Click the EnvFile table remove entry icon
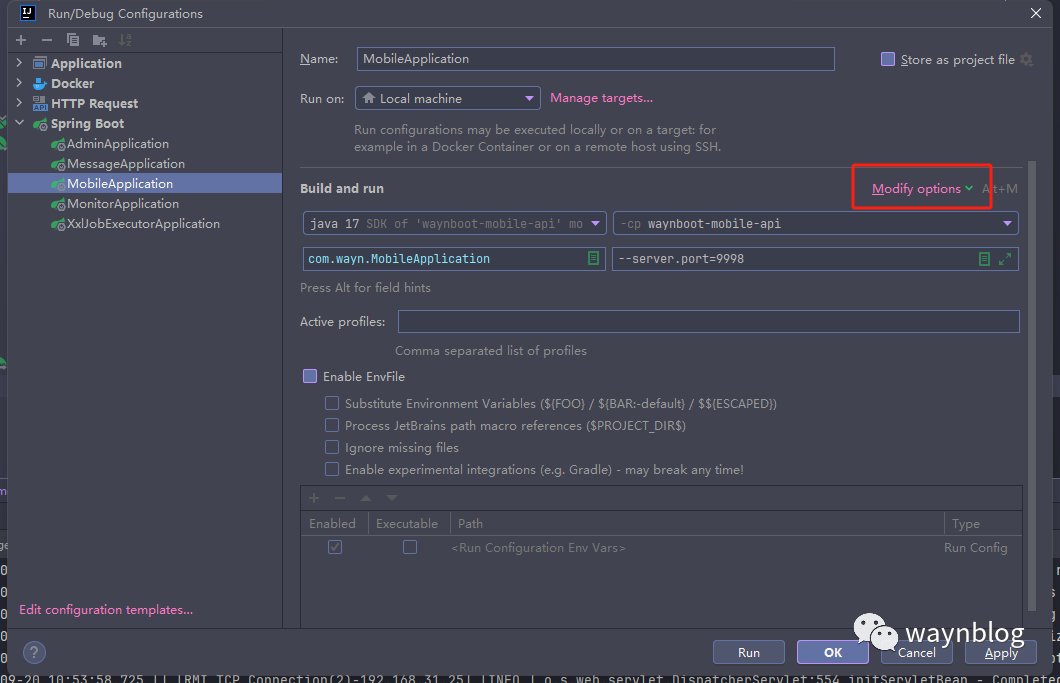This screenshot has width=1060, height=683. point(340,498)
